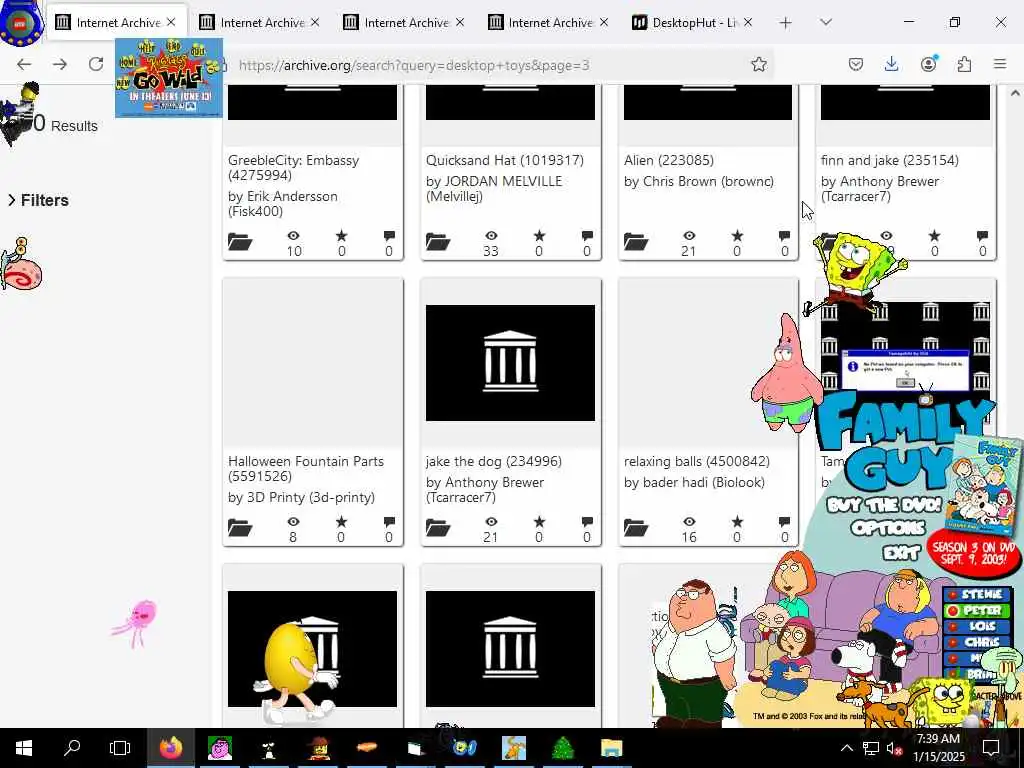This screenshot has height=768, width=1024.
Task: Open Quicksand Hat (1019317) title link
Action: coord(504,160)
